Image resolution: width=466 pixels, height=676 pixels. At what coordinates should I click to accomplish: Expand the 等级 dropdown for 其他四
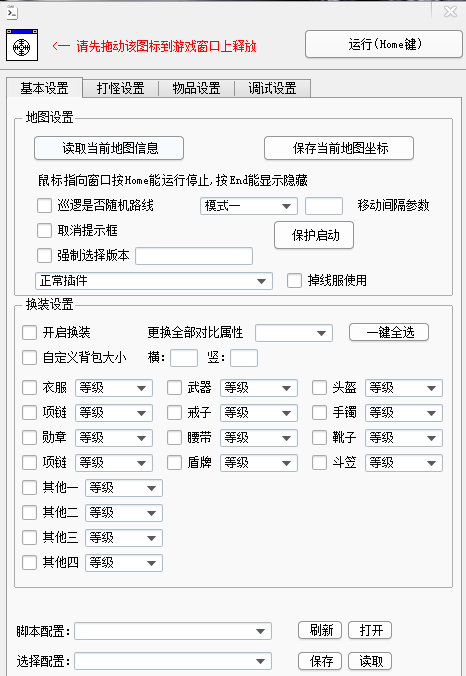pos(124,563)
